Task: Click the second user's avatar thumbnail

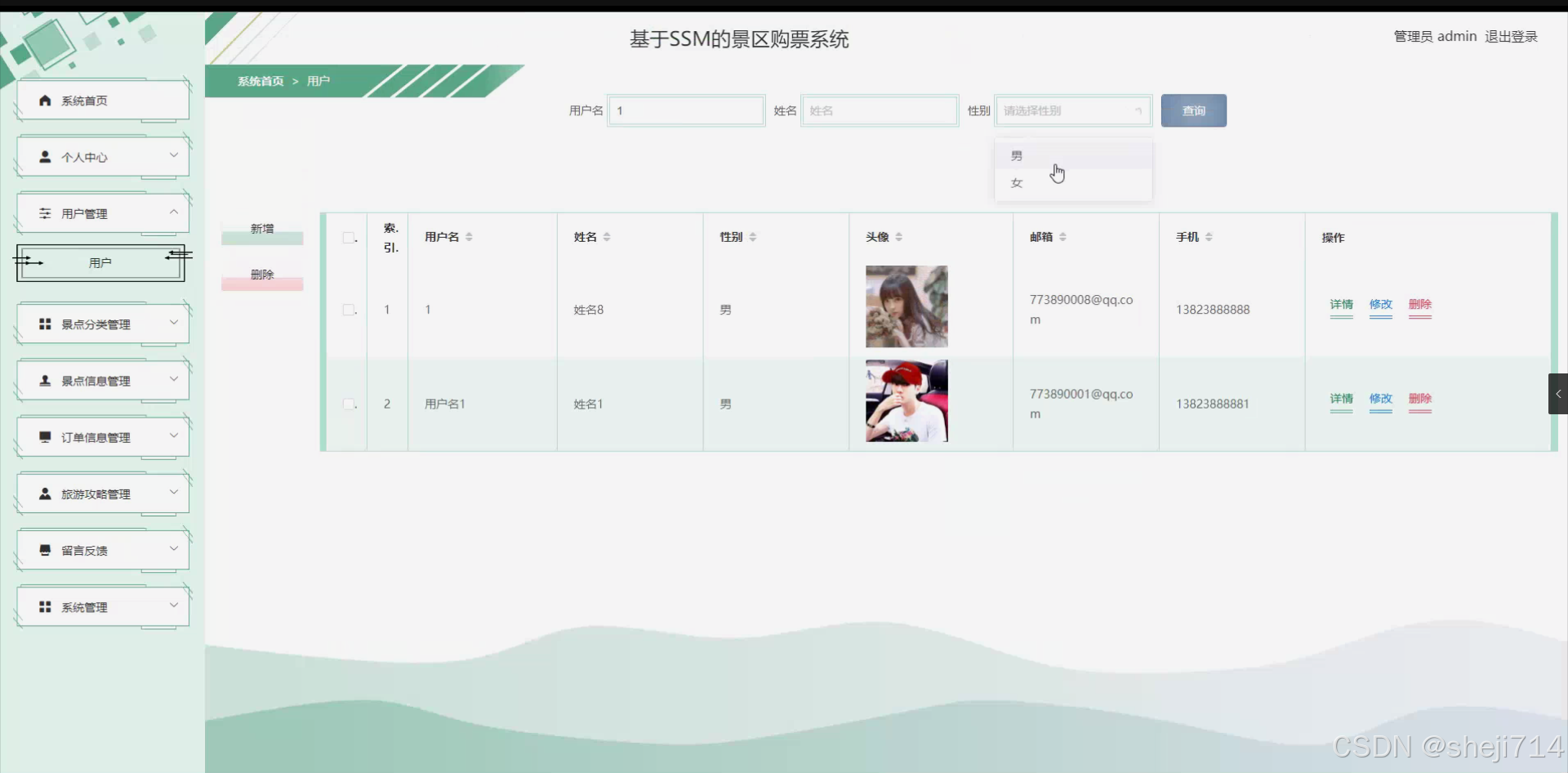Action: 906,401
